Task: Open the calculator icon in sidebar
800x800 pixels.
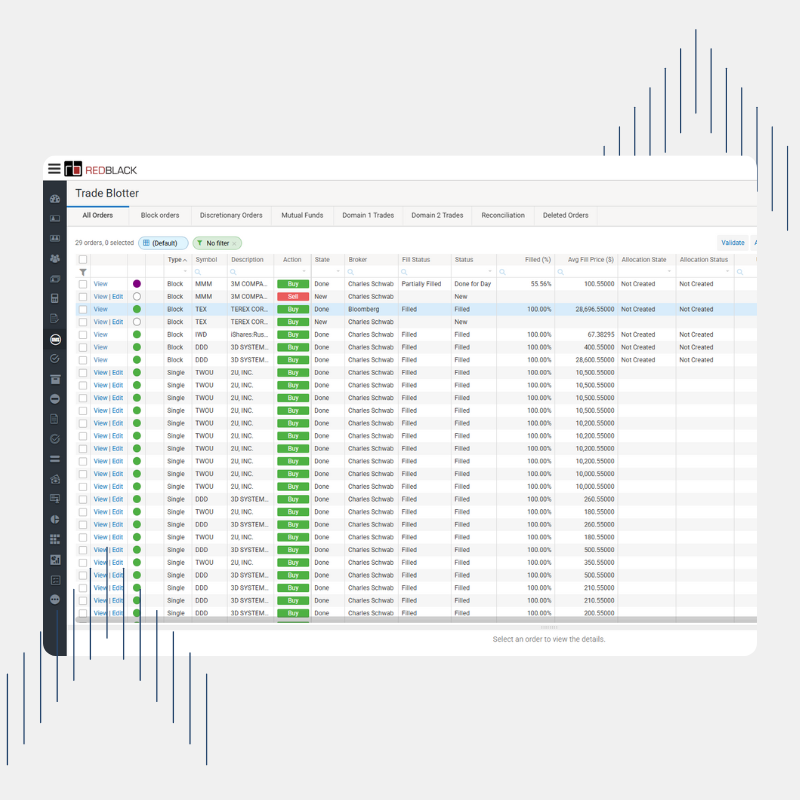Action: (x=55, y=298)
